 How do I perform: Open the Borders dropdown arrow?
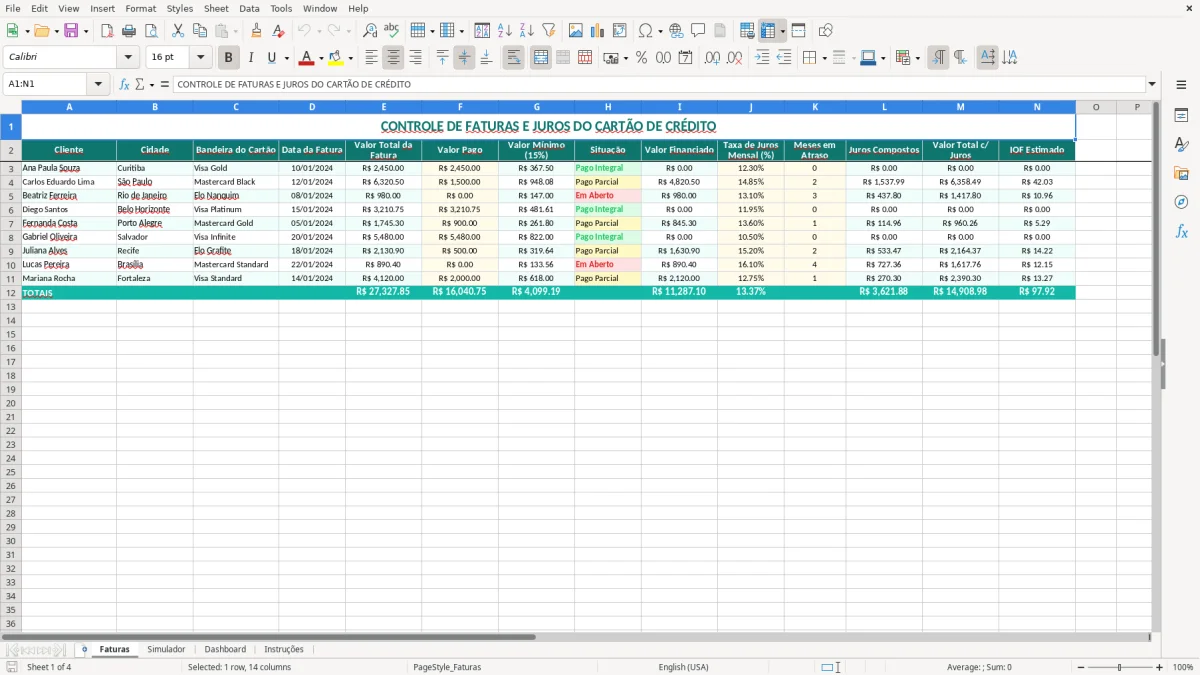[x=826, y=58]
